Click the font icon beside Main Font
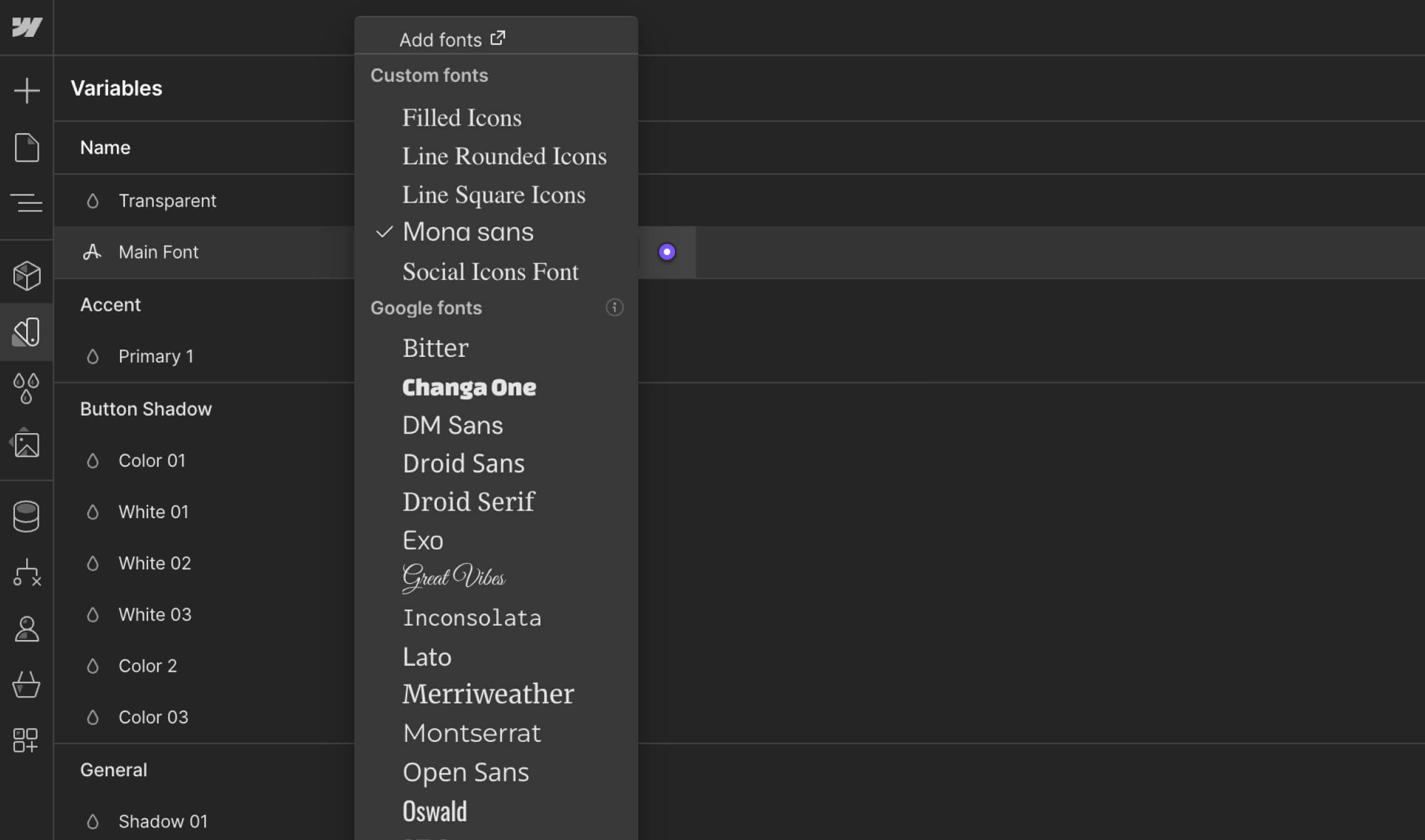Image resolution: width=1425 pixels, height=840 pixels. coord(92,251)
